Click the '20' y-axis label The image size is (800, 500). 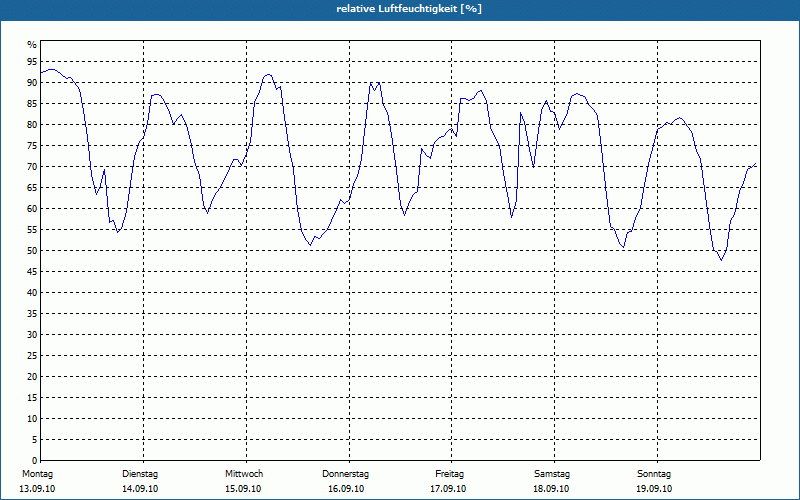click(32, 377)
